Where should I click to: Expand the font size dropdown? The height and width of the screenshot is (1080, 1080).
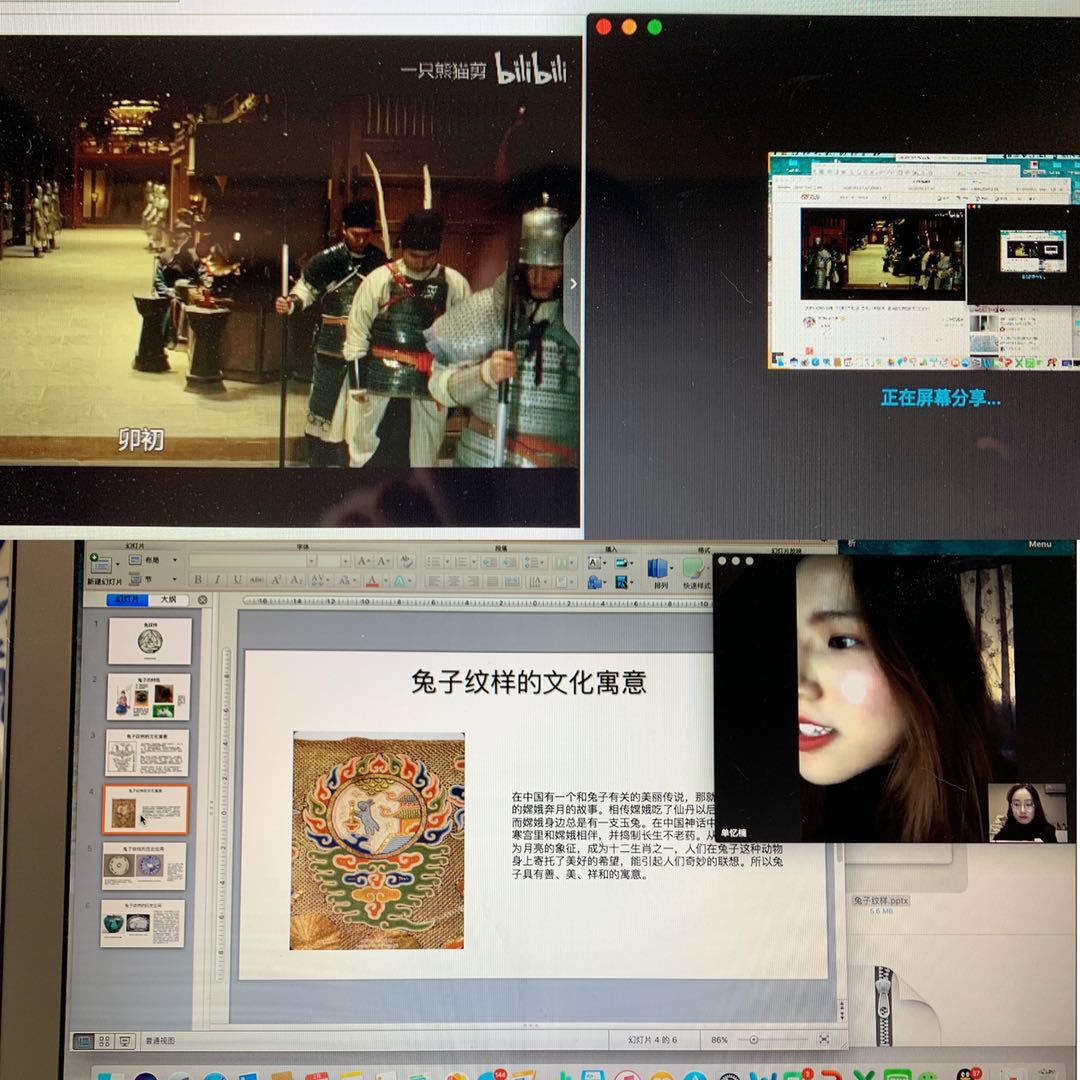[x=346, y=562]
